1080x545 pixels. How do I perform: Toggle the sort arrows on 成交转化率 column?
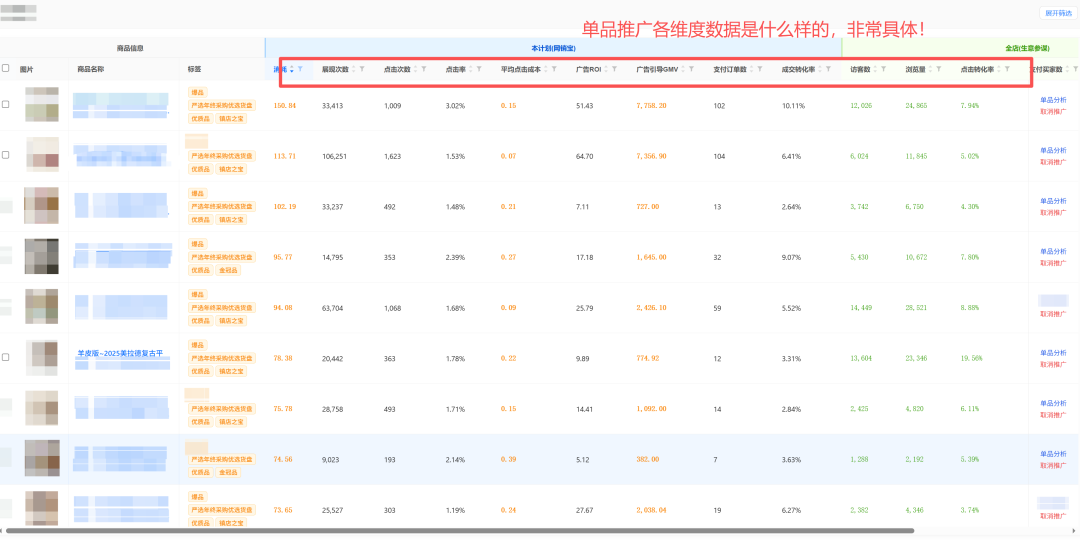tap(820, 69)
